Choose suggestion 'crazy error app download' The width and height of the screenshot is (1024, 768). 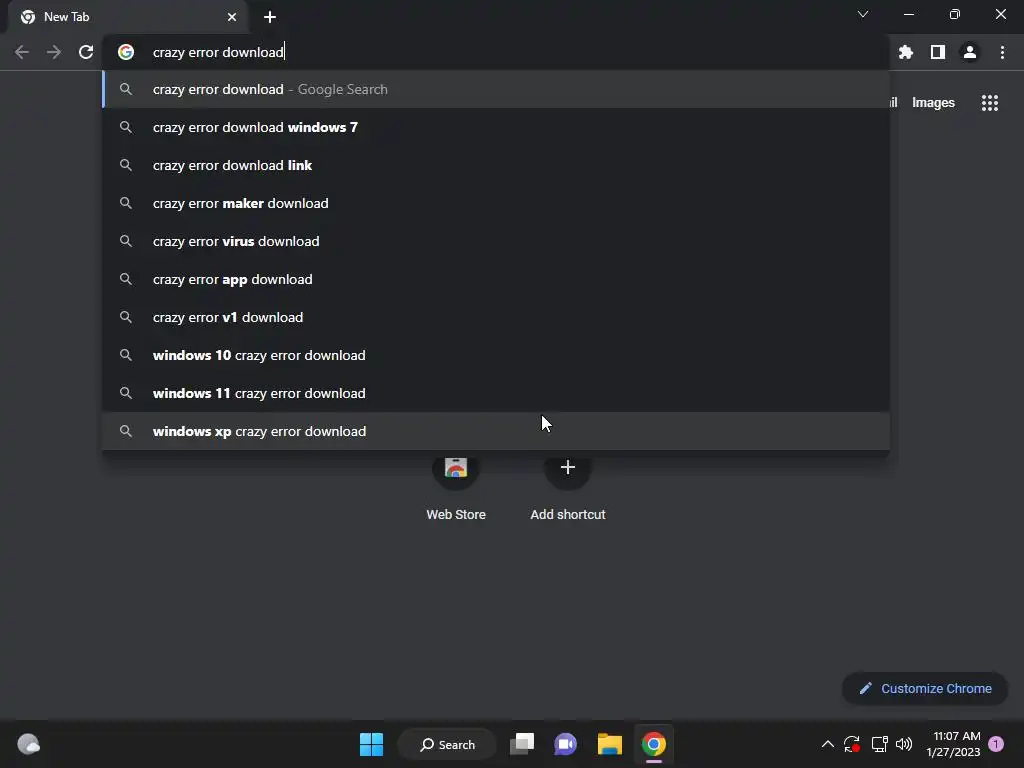[x=496, y=279]
